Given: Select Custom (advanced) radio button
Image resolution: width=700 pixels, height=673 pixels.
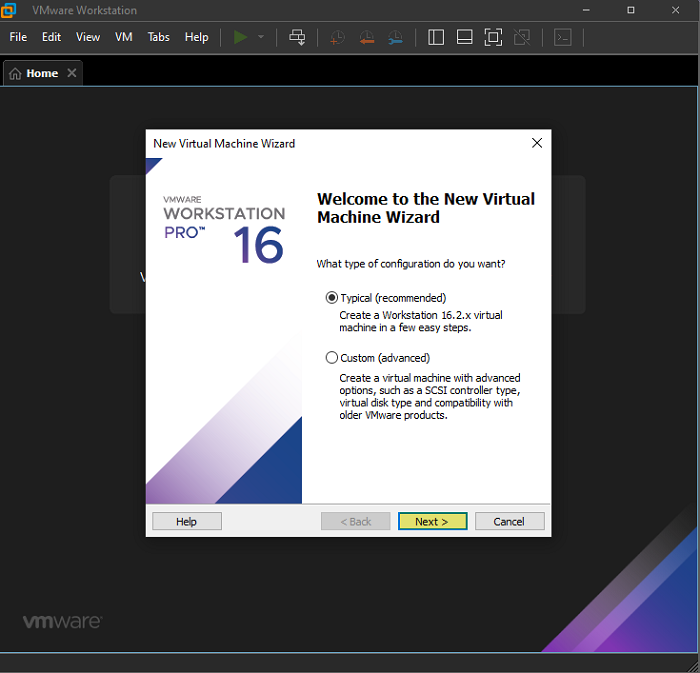Looking at the screenshot, I should click(x=332, y=358).
